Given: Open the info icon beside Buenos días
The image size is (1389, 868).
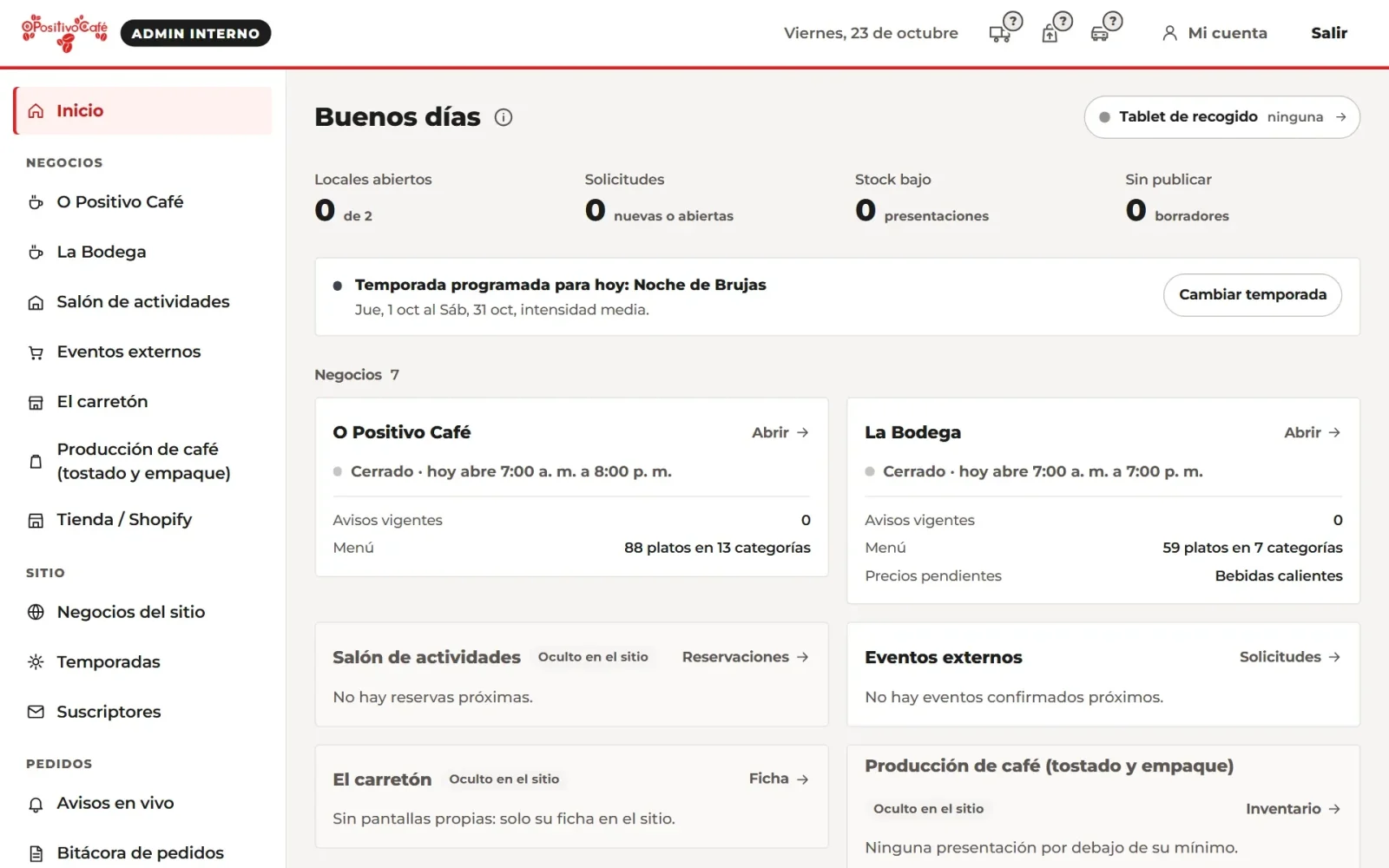Looking at the screenshot, I should click(x=504, y=117).
